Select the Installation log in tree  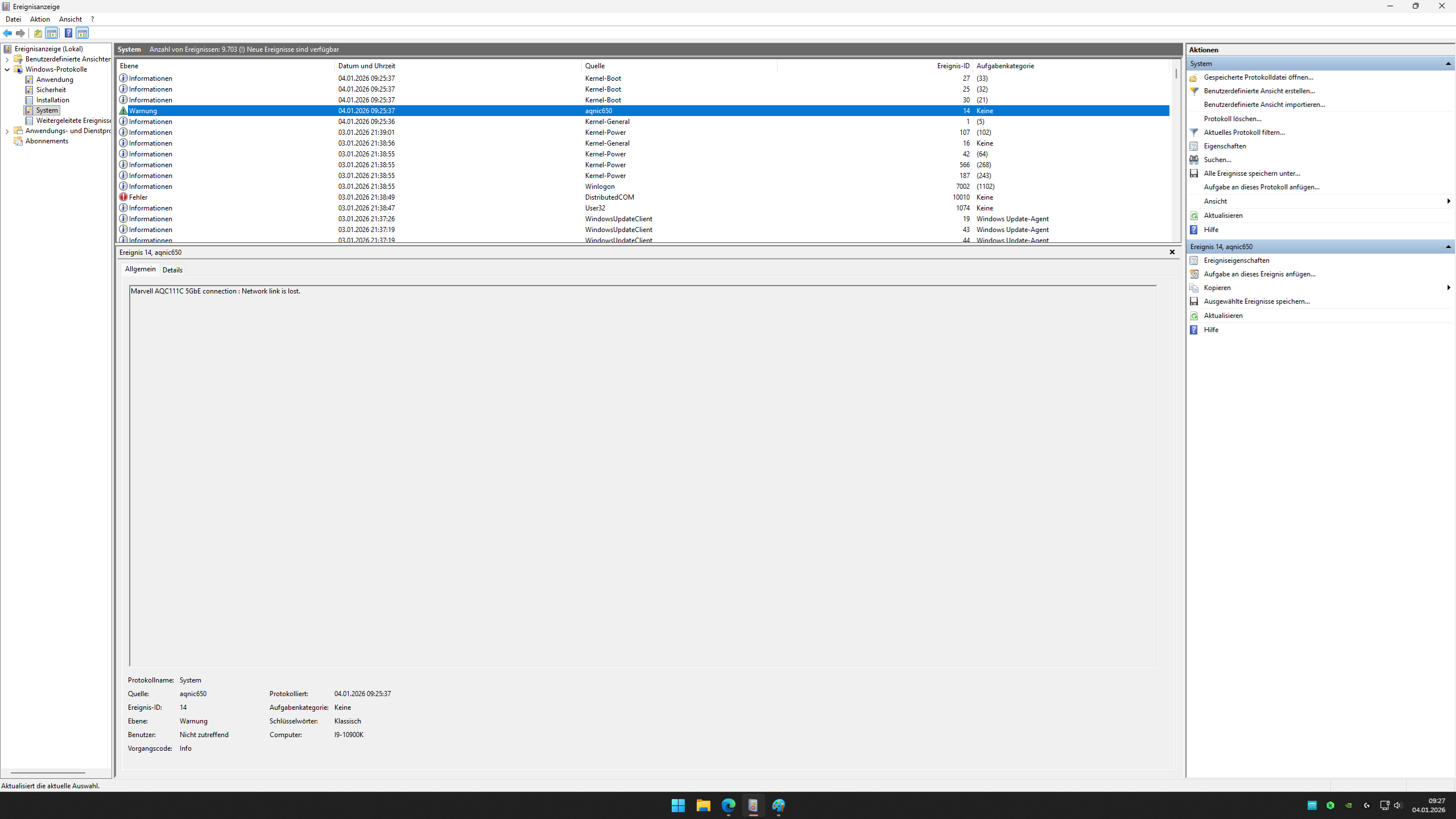[x=53, y=100]
